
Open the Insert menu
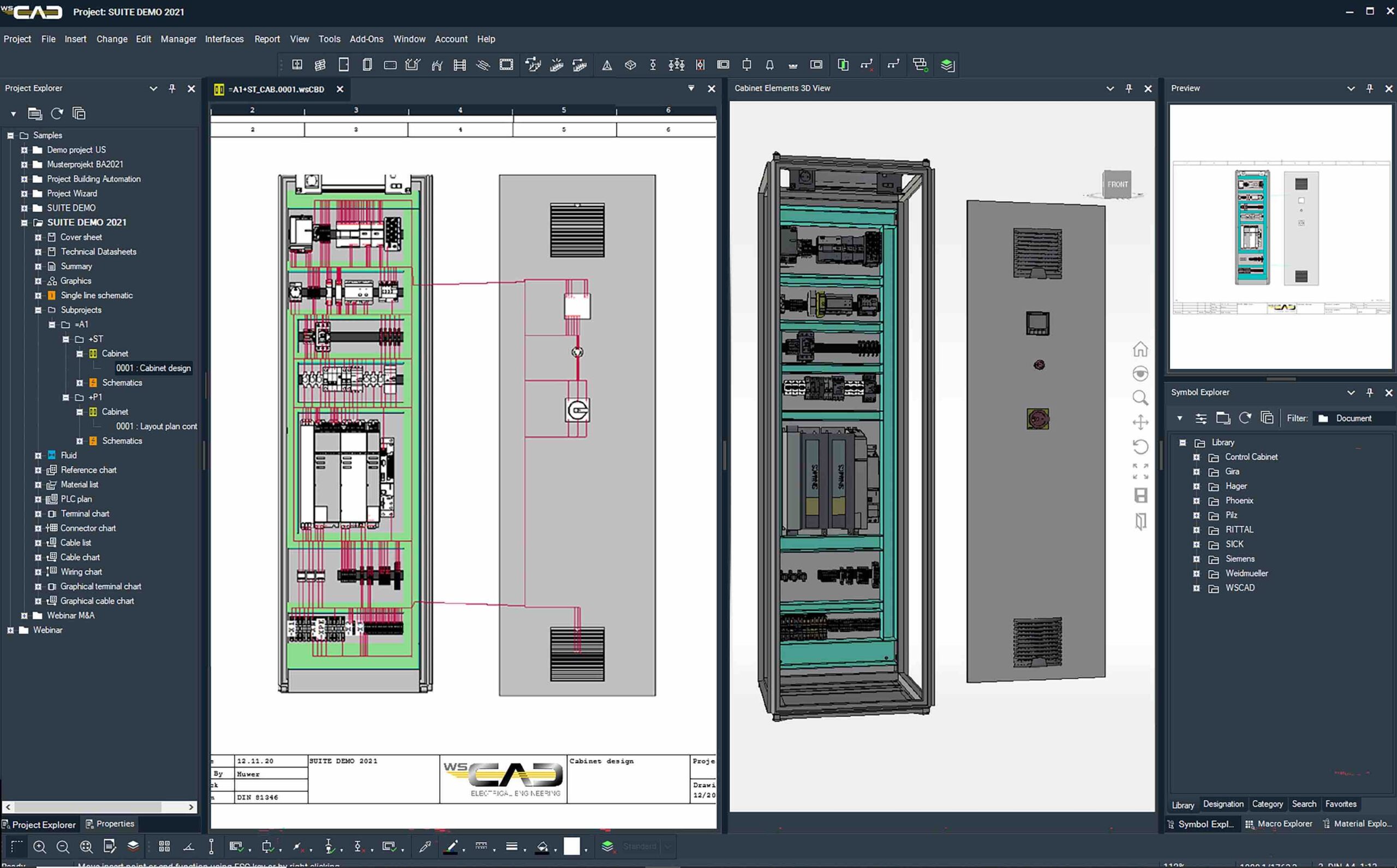click(75, 39)
